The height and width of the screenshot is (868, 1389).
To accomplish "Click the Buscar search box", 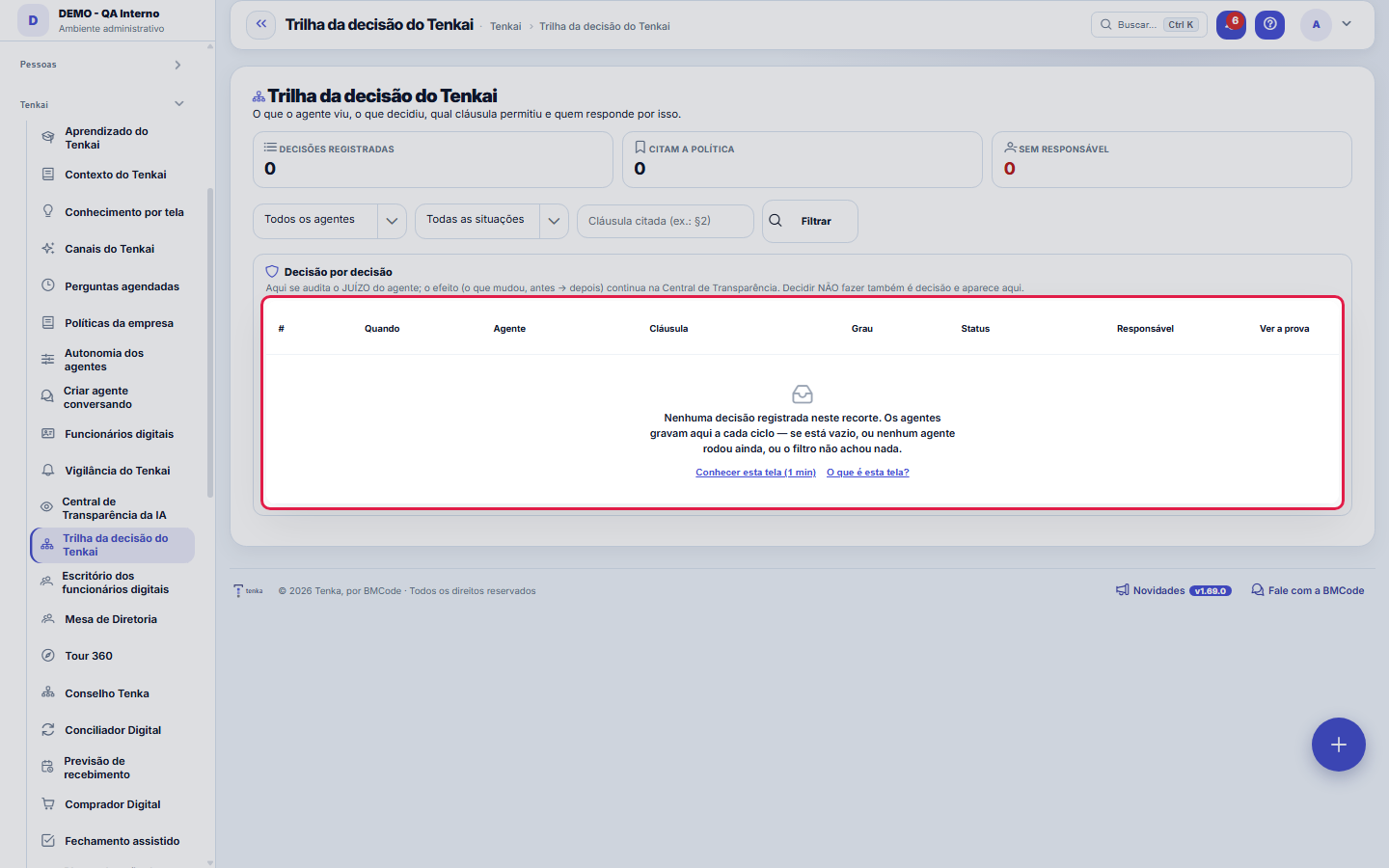I will (1149, 25).
